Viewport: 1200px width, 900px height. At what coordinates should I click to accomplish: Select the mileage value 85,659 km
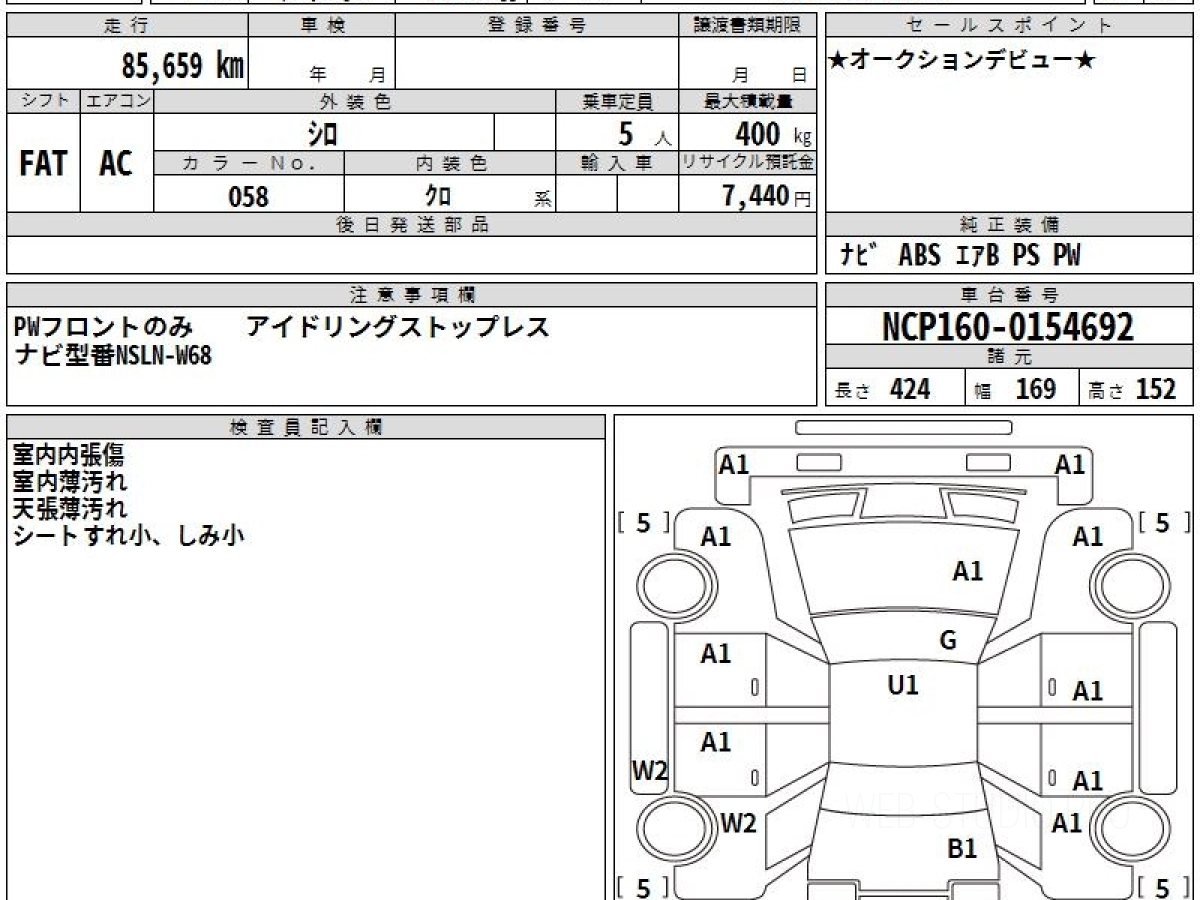pos(183,67)
